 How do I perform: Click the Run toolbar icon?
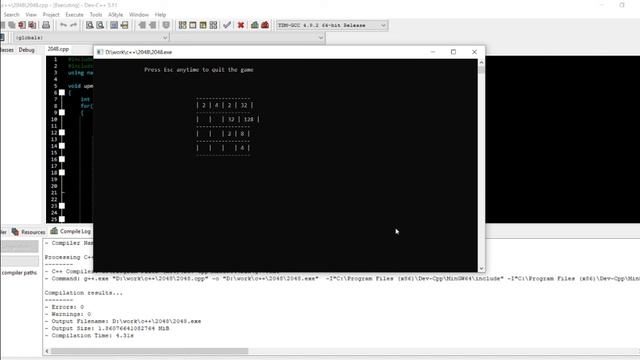193,25
